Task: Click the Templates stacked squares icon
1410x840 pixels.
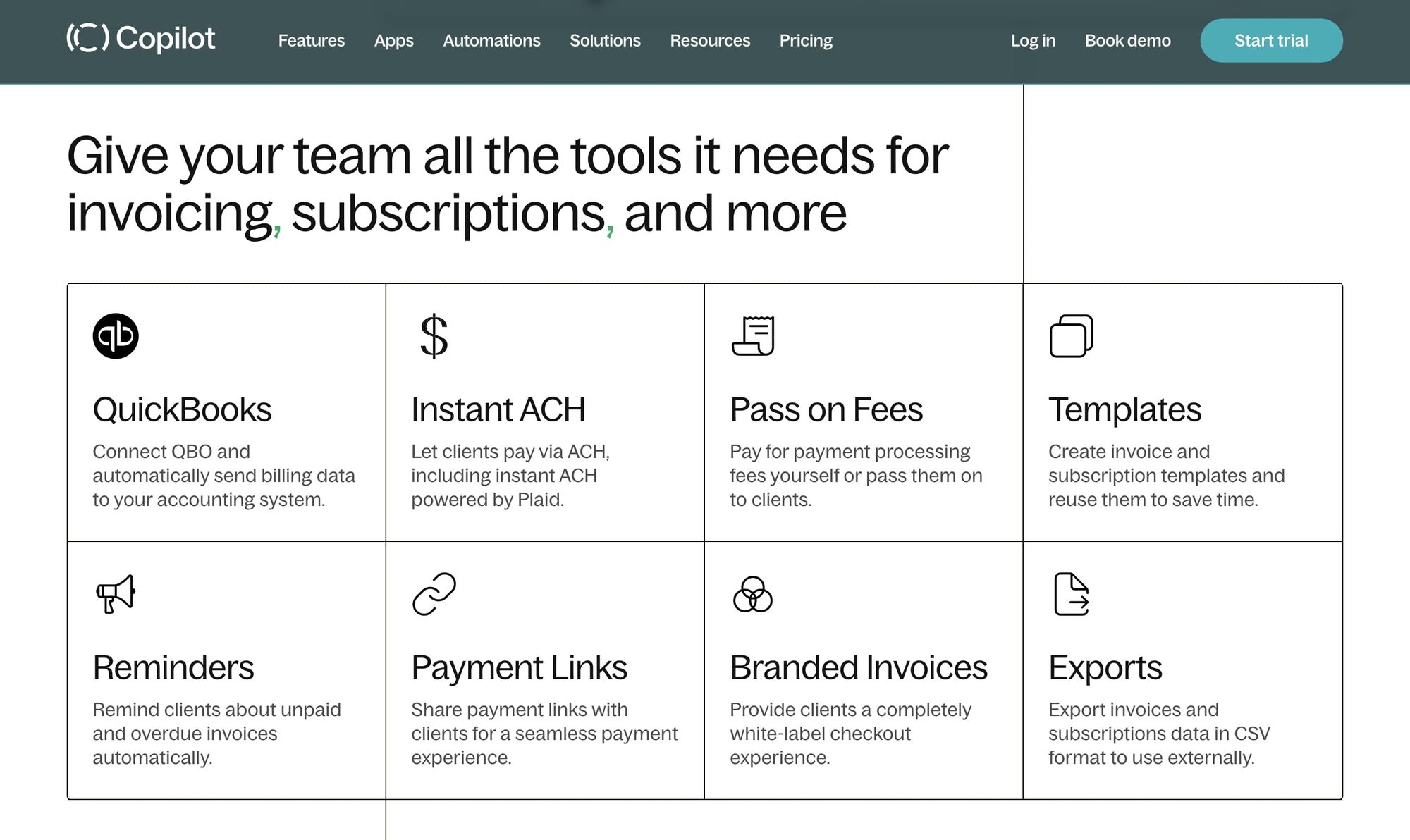Action: tap(1071, 336)
